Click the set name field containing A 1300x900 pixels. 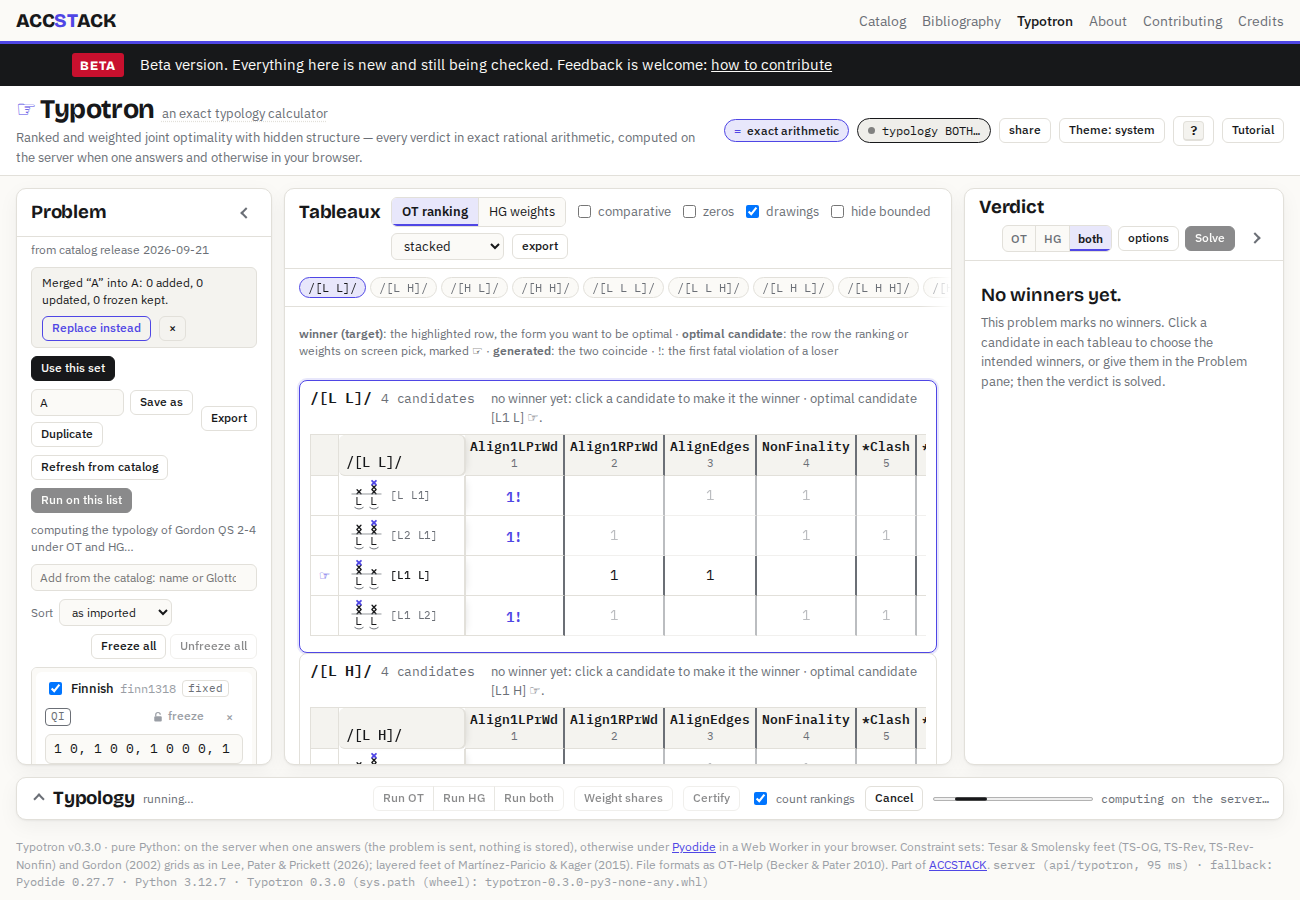(77, 402)
